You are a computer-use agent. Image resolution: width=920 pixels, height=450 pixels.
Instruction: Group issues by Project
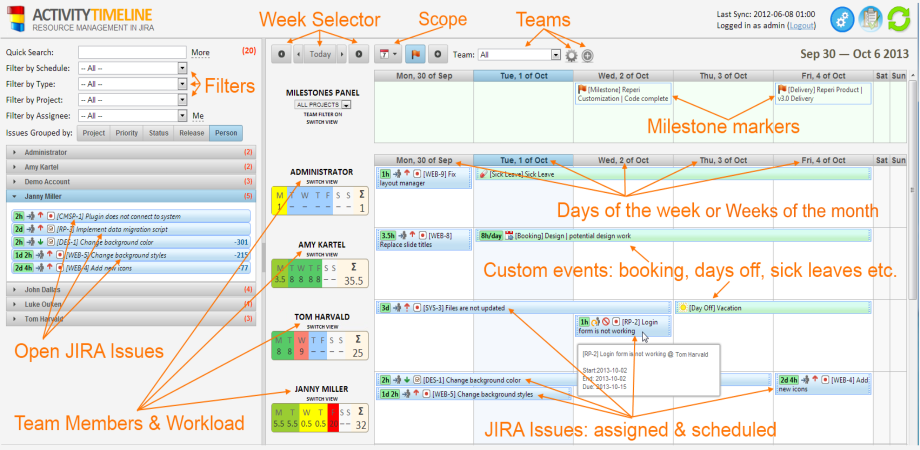[x=93, y=132]
